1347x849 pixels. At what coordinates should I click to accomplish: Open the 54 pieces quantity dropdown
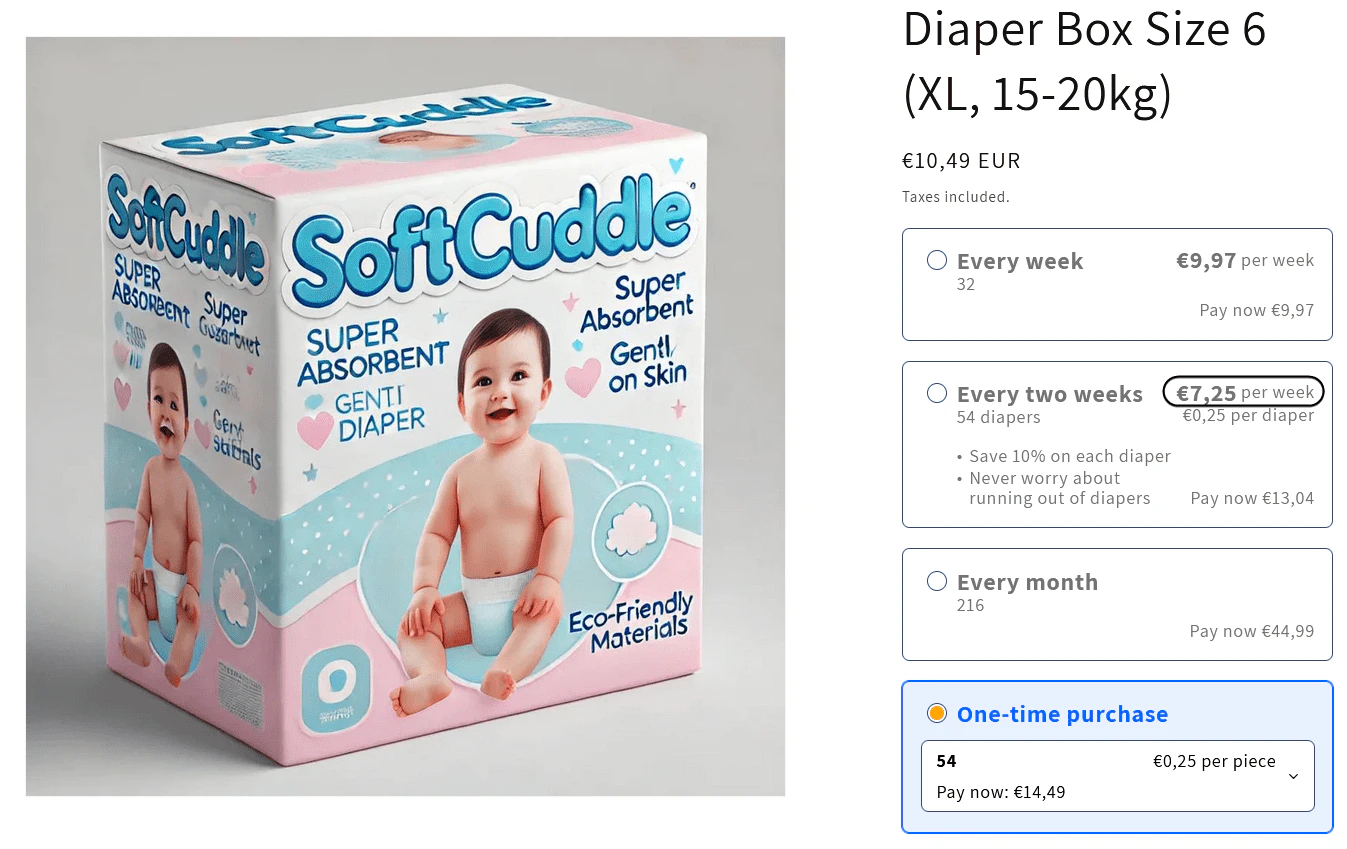pos(1117,776)
